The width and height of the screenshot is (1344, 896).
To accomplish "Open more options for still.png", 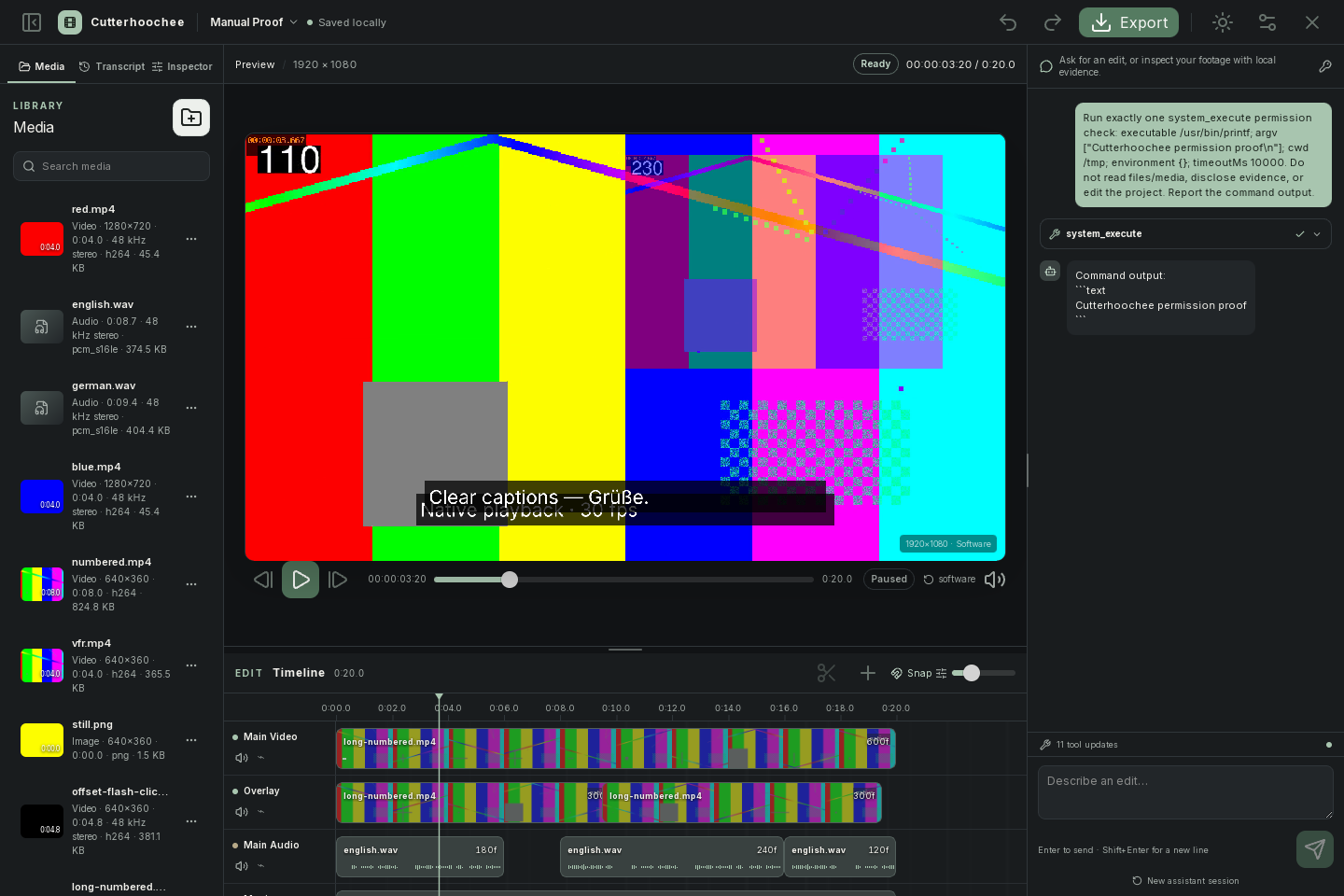I will coord(191,740).
